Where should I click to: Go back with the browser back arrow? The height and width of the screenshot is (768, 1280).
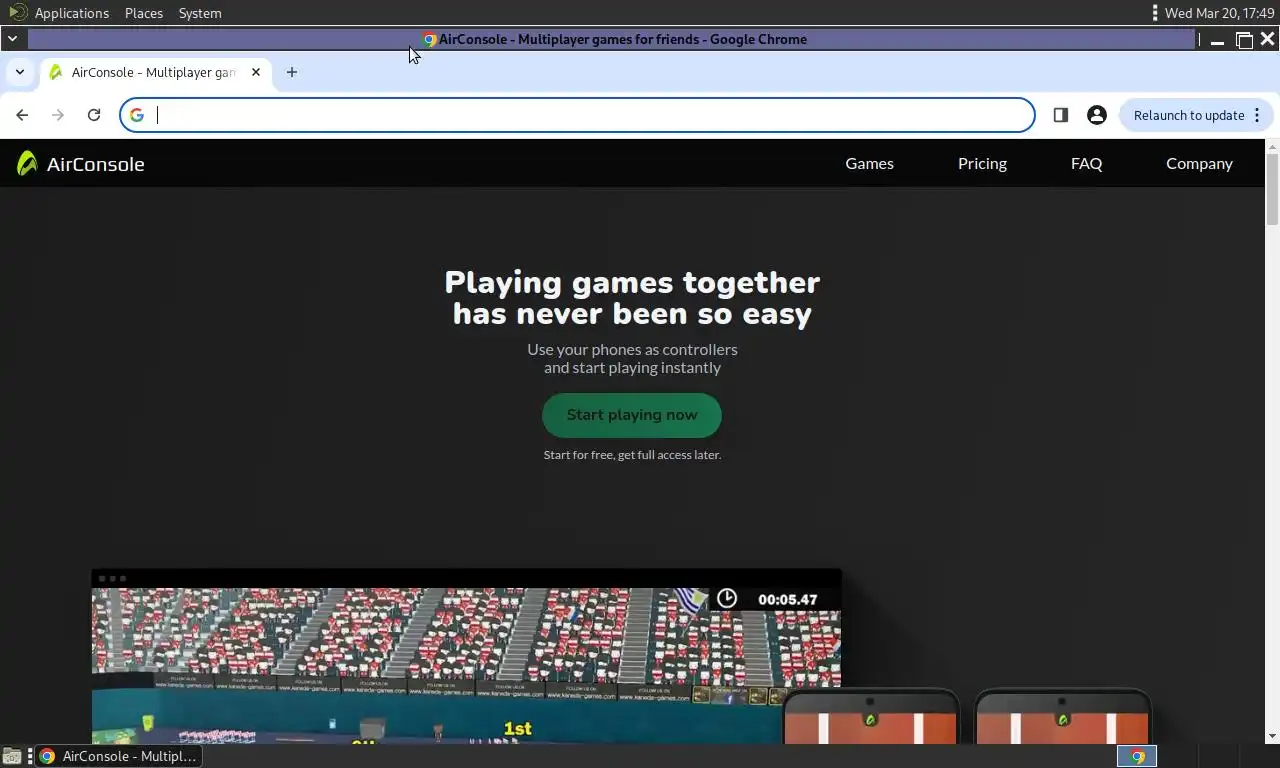coord(22,115)
